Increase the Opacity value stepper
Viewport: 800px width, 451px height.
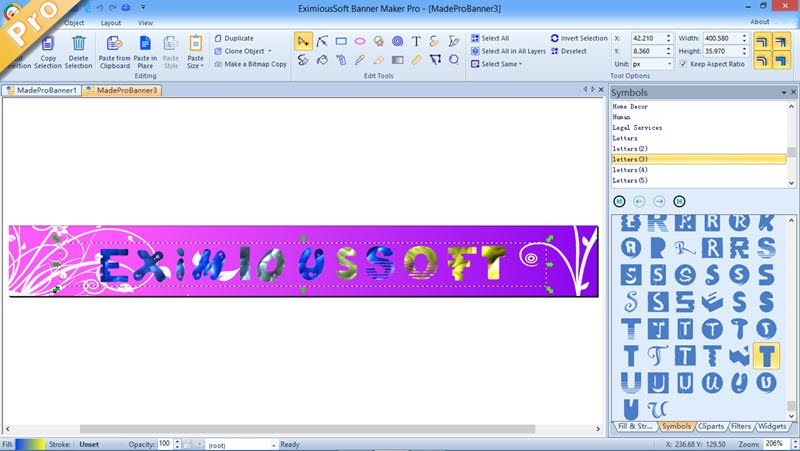pos(178,442)
